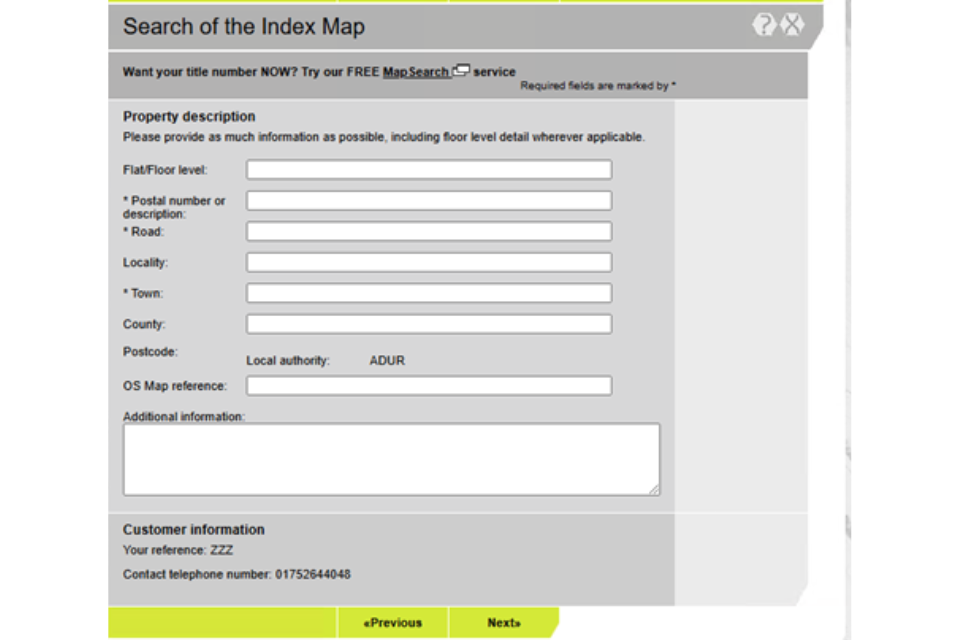
Task: Close the Search of the Index Map form
Action: pos(792,26)
